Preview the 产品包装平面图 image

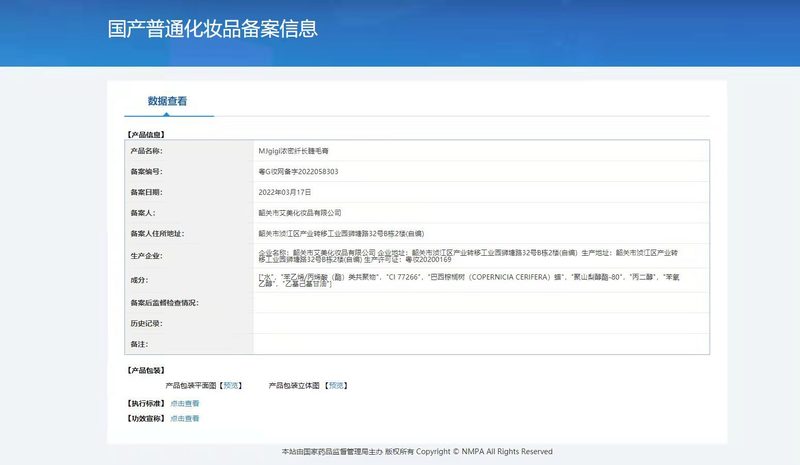231,385
